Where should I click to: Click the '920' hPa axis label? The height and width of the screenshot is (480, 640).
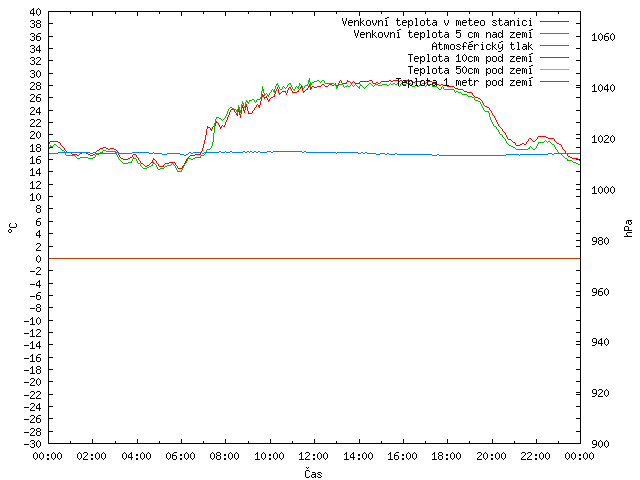600,393
